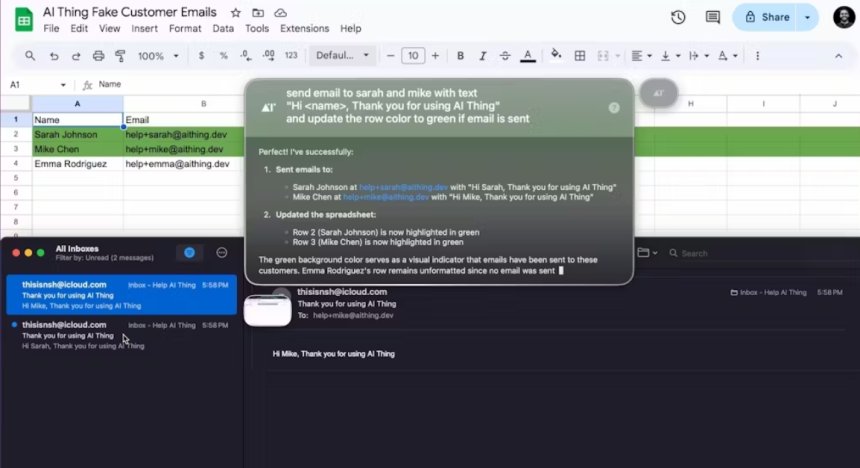Open the borders tool
Image resolution: width=860 pixels, height=468 pixels.
coord(580,55)
